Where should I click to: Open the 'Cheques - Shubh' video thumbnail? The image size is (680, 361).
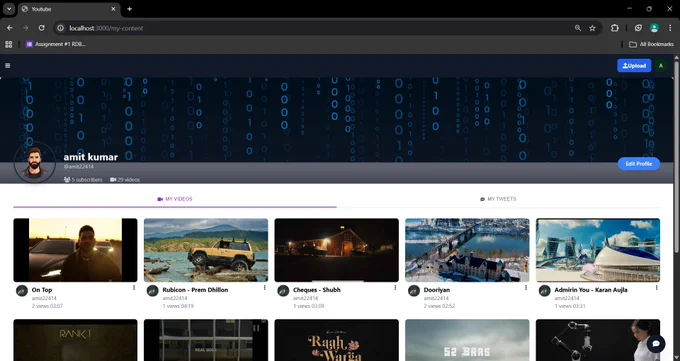click(x=337, y=250)
